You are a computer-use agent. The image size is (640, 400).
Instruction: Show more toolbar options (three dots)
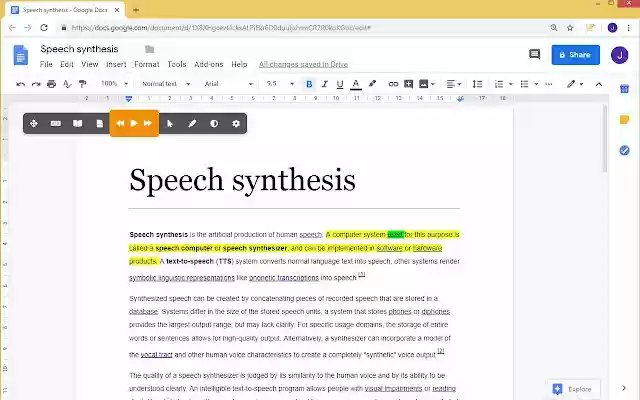pyautogui.click(x=549, y=84)
